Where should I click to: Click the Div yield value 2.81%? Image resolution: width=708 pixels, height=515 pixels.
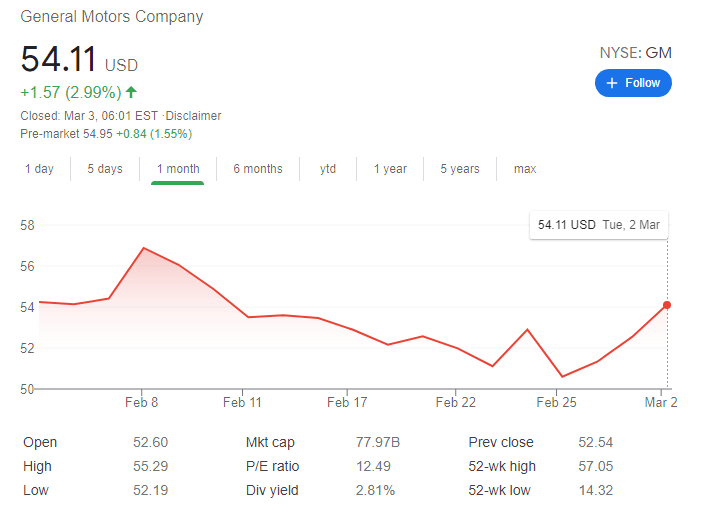click(375, 490)
